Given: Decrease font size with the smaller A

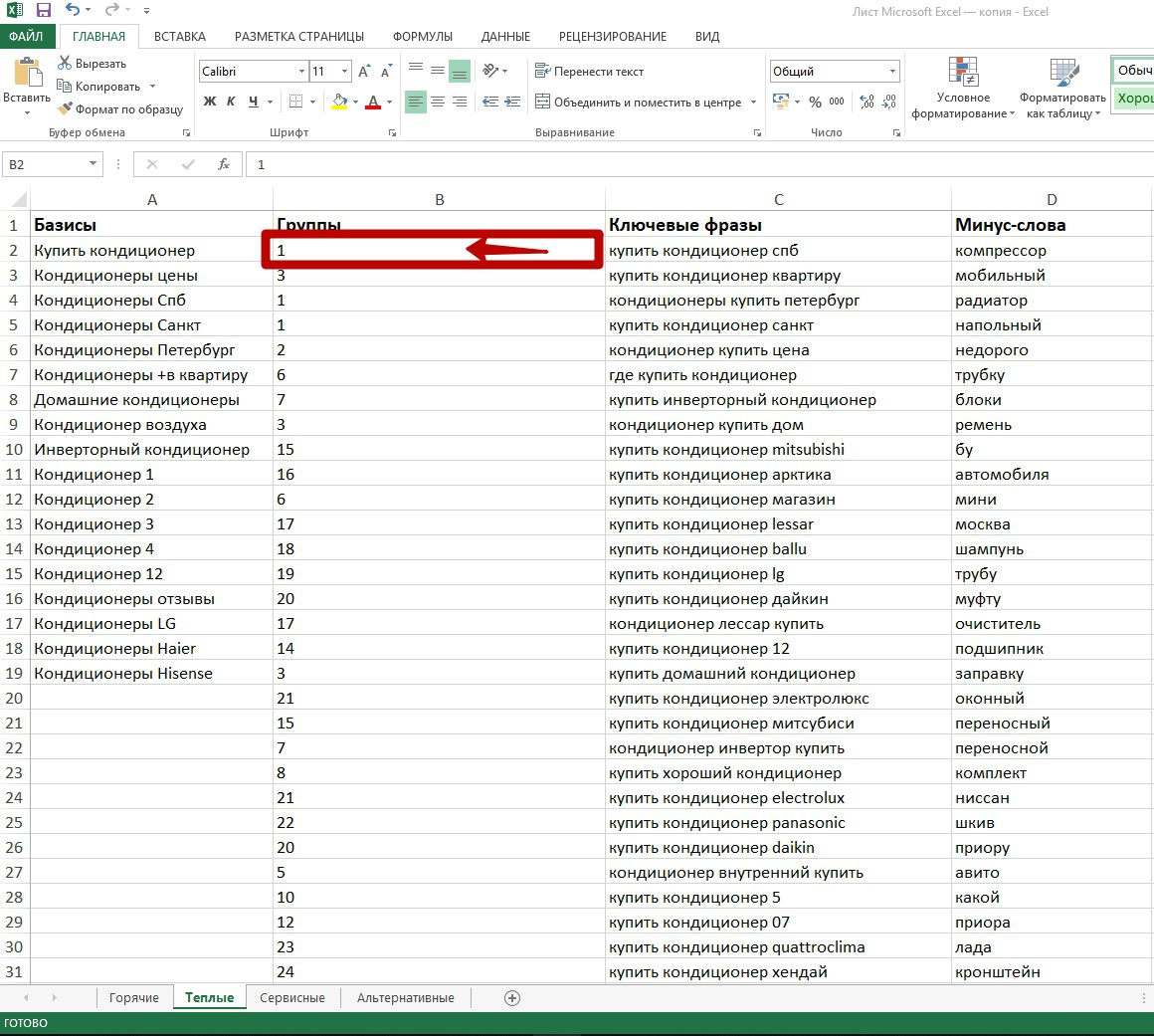Looking at the screenshot, I should click(386, 72).
